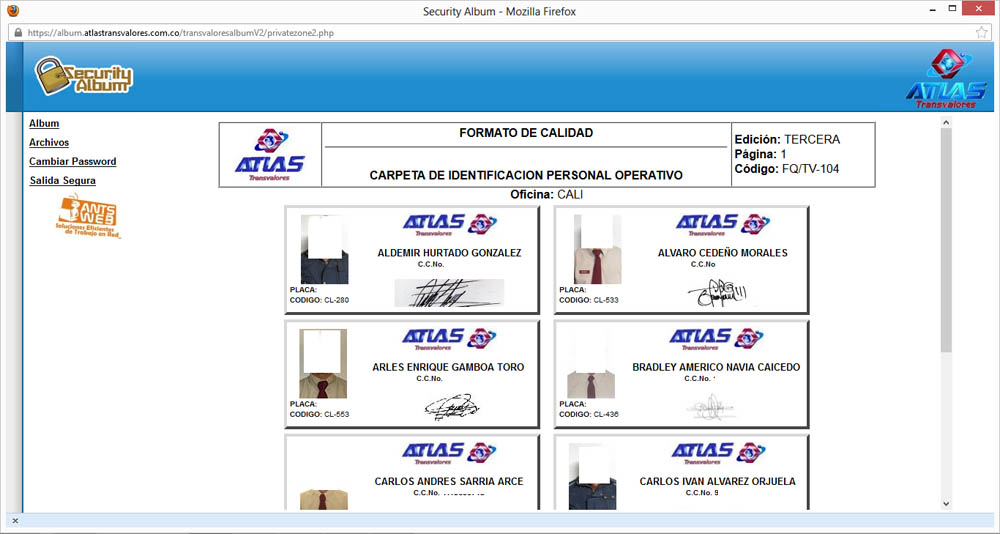The height and width of the screenshot is (534, 1000).
Task: Click the name BRADLEY AMERICO NAVIA CAICEDO
Action: [x=716, y=367]
